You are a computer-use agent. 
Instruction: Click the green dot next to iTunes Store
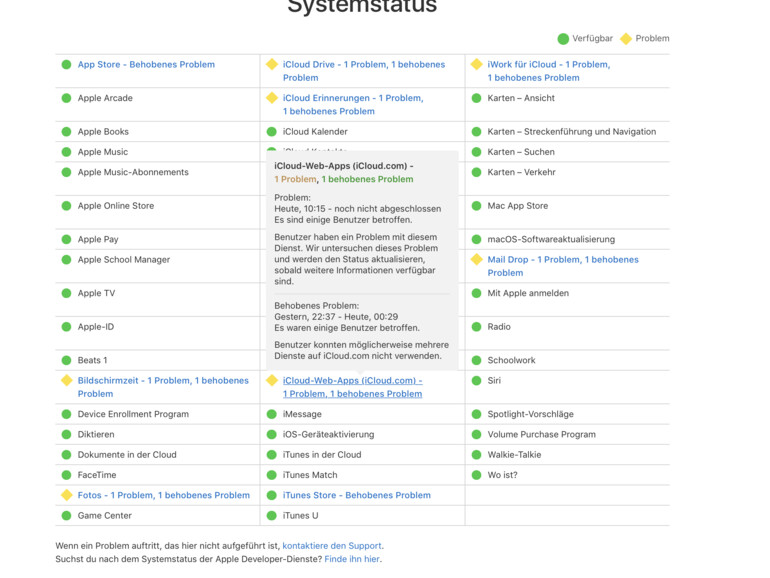(x=272, y=495)
